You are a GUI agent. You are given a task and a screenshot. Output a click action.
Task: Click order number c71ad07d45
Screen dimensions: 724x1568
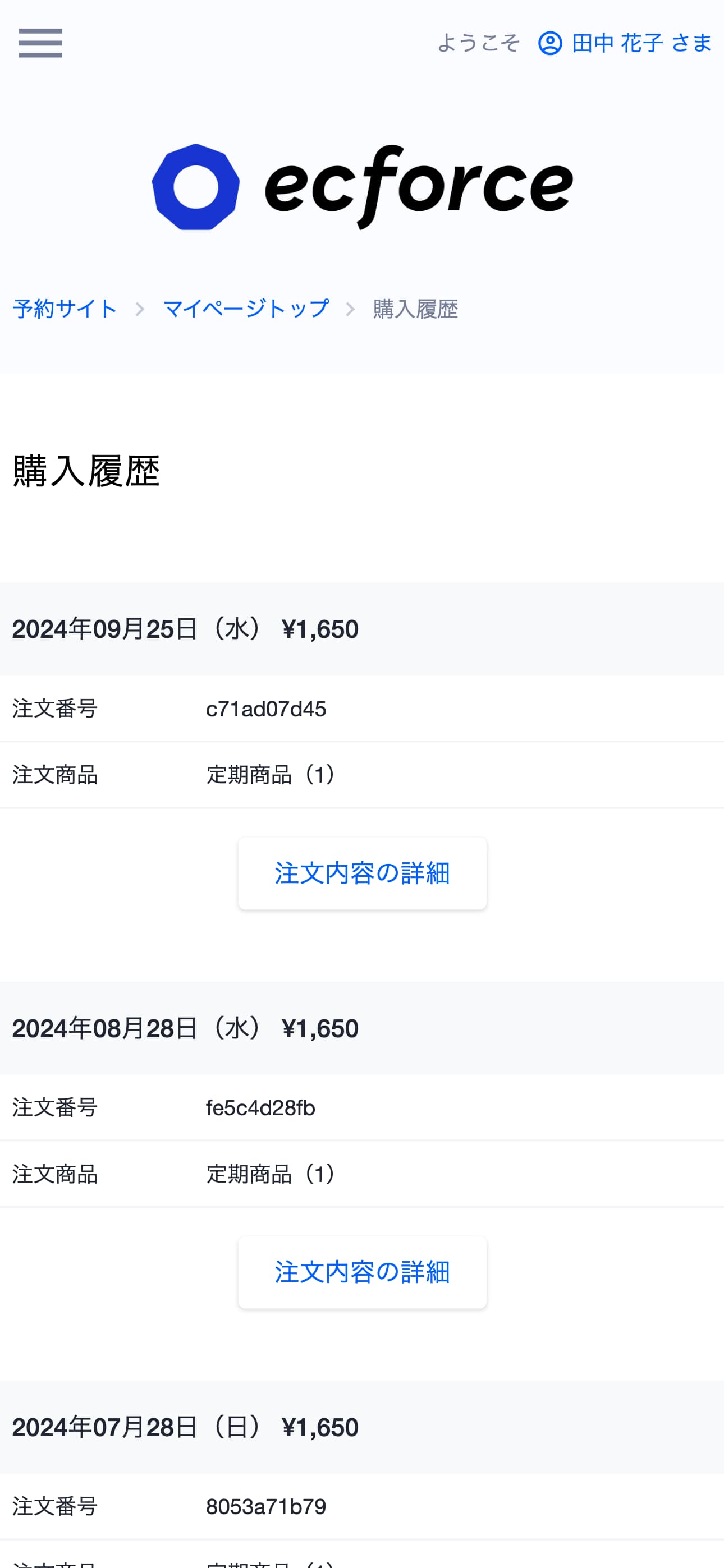tap(266, 709)
